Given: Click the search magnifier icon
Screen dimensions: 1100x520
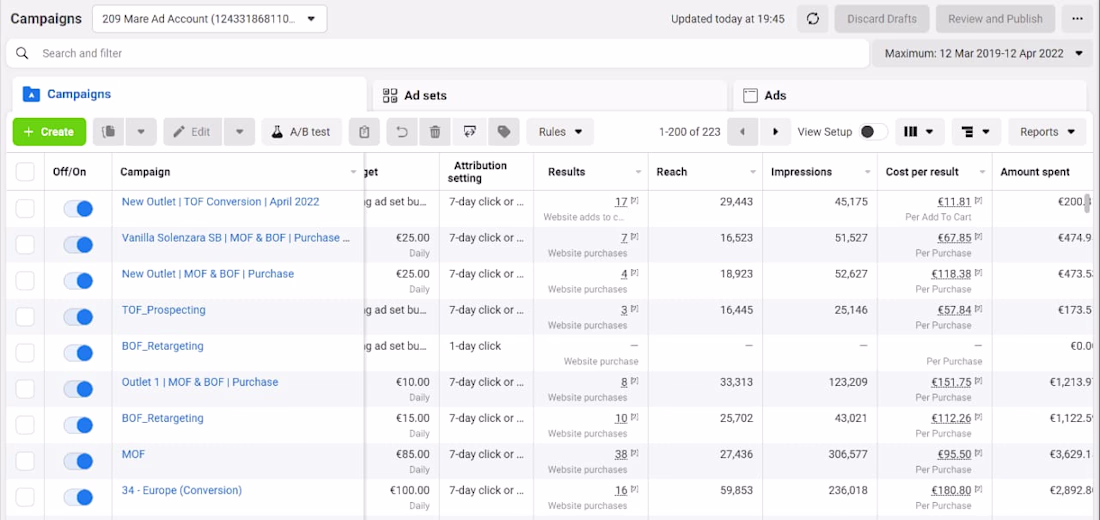Looking at the screenshot, I should pos(22,53).
